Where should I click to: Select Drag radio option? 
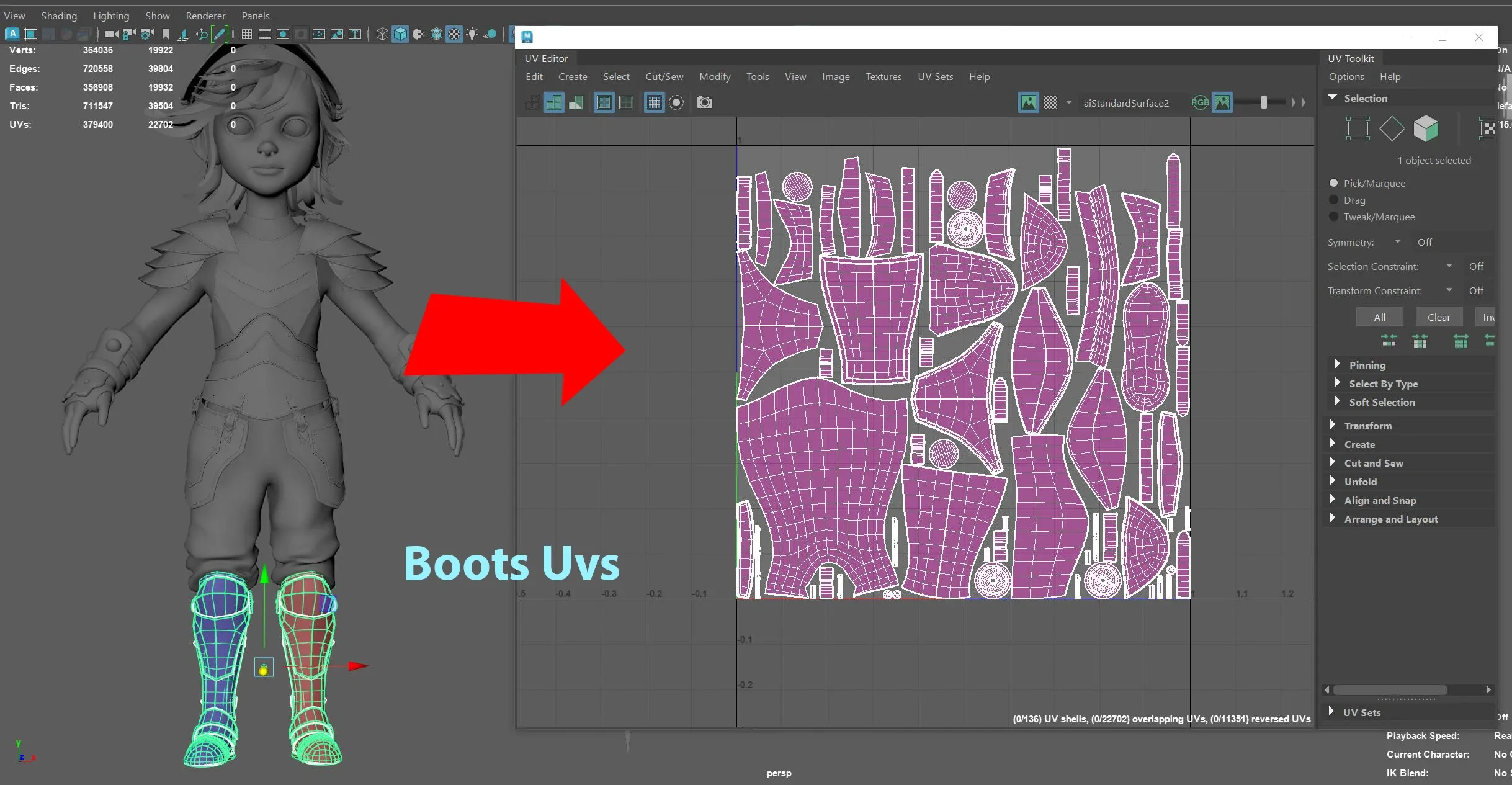1333,200
